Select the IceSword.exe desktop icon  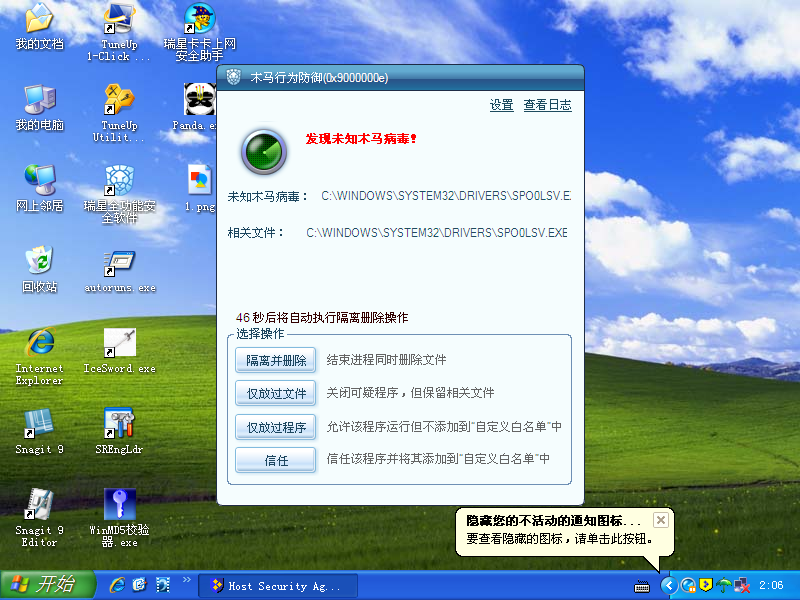click(x=120, y=351)
